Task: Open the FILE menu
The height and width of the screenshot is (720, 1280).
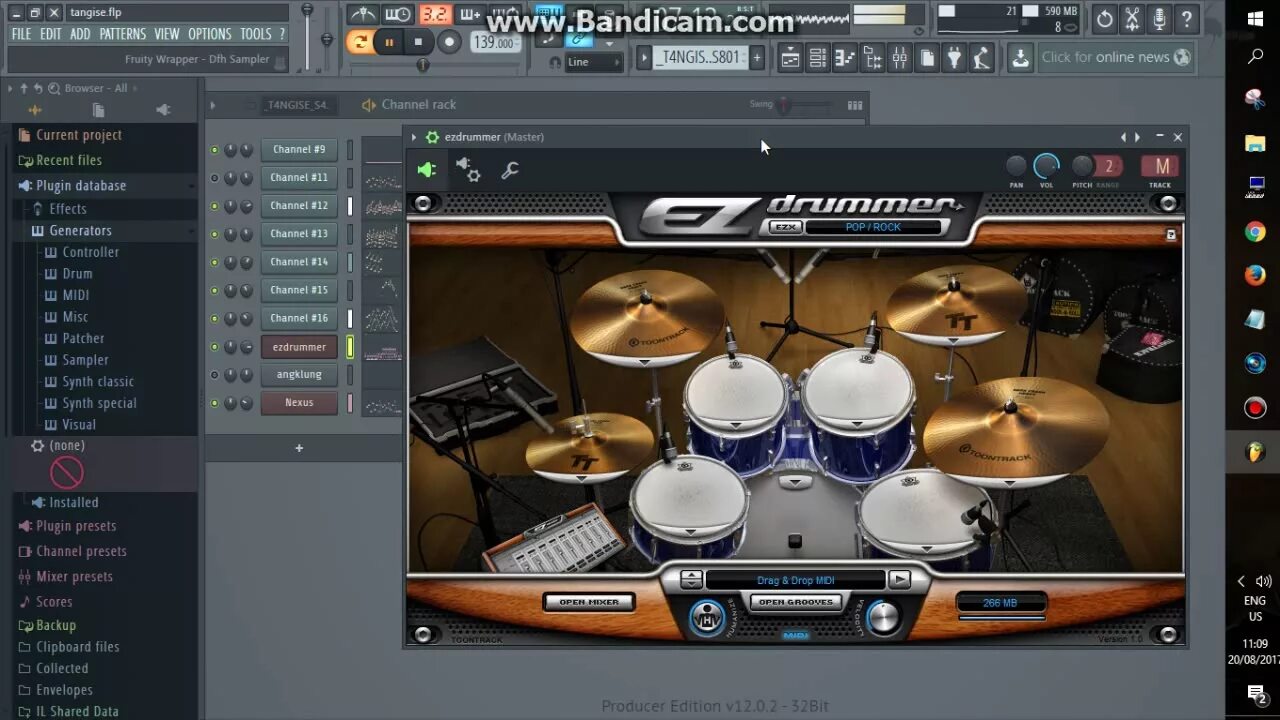Action: point(21,34)
